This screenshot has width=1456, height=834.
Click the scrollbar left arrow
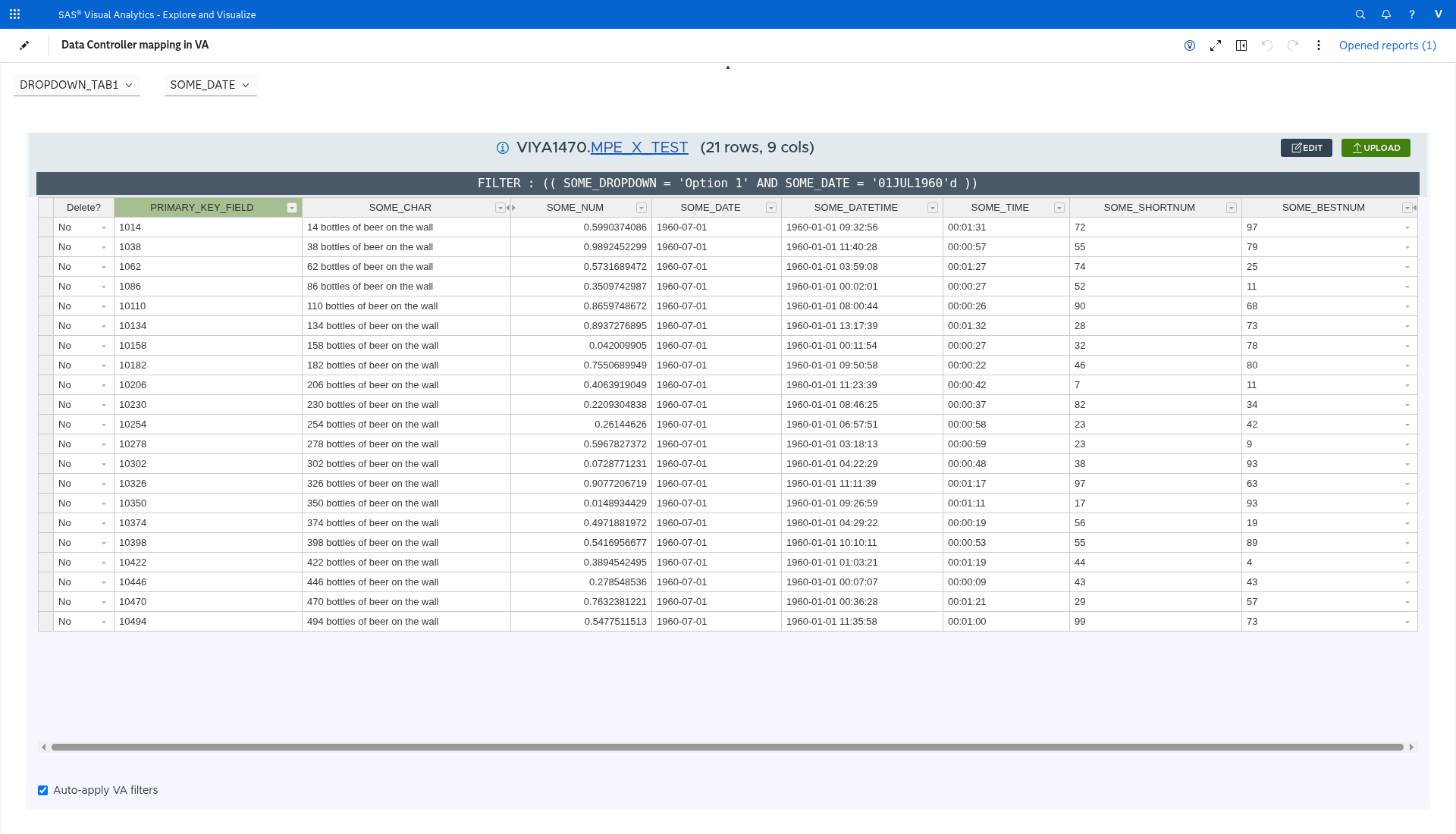click(44, 748)
